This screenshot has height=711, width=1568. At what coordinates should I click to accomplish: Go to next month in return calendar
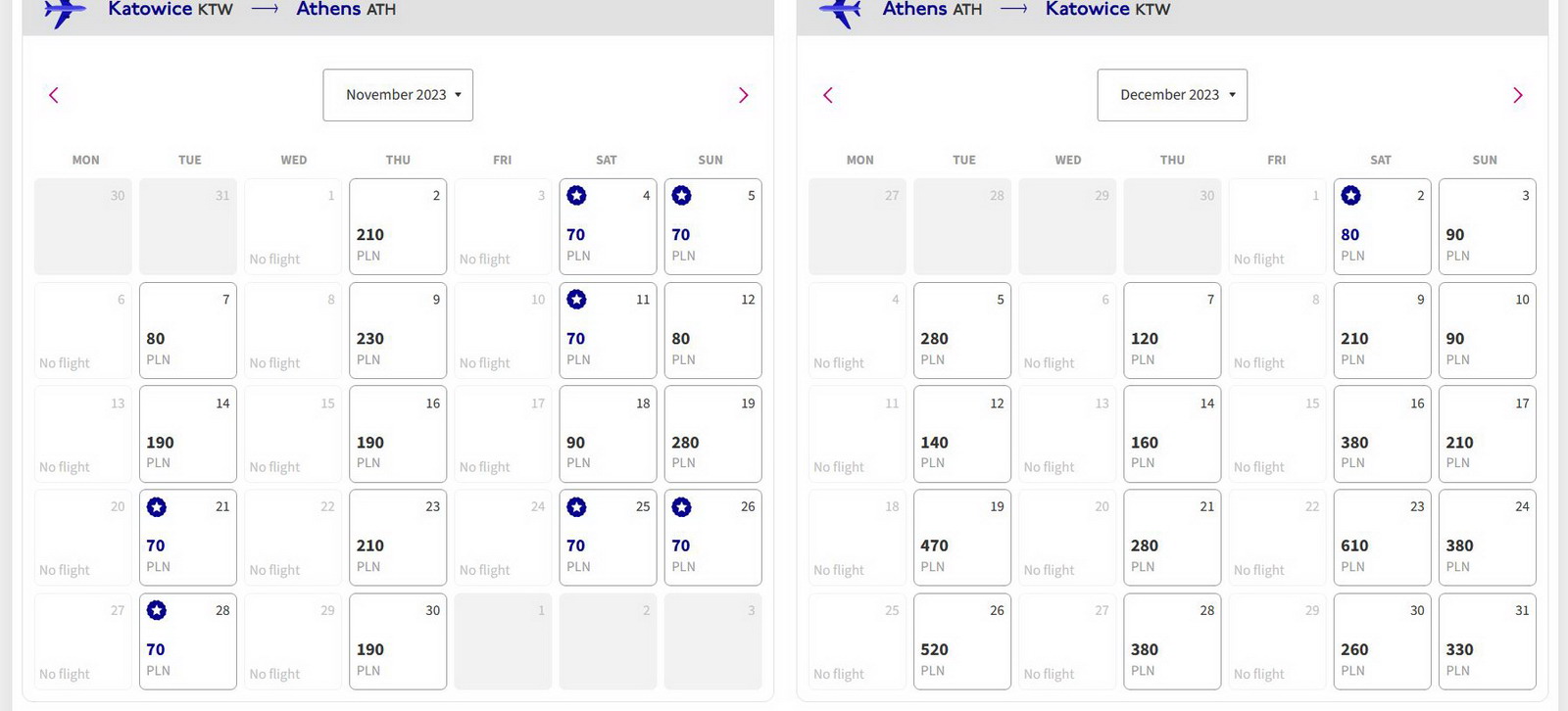point(1517,95)
